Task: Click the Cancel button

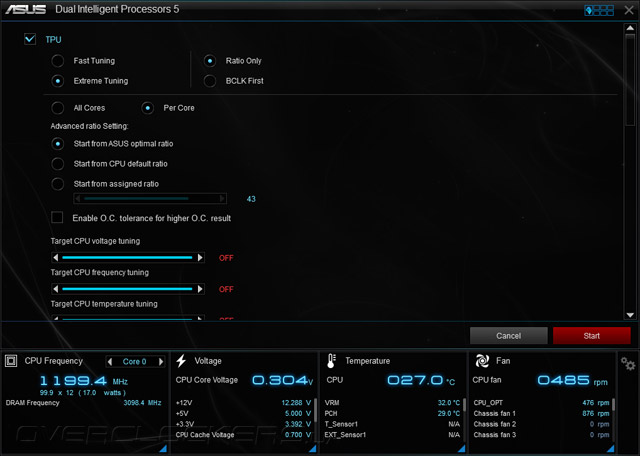Action: click(509, 336)
